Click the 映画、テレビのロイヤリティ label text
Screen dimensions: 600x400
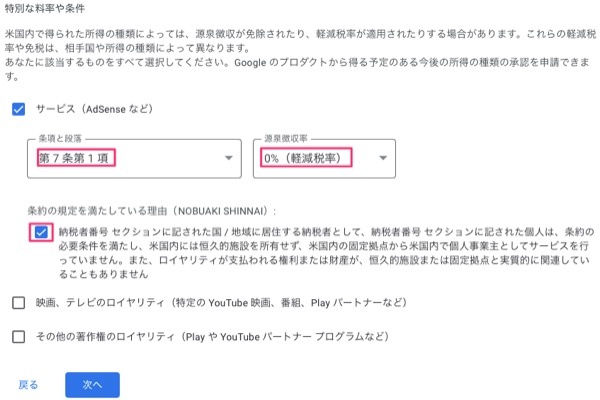click(221, 303)
